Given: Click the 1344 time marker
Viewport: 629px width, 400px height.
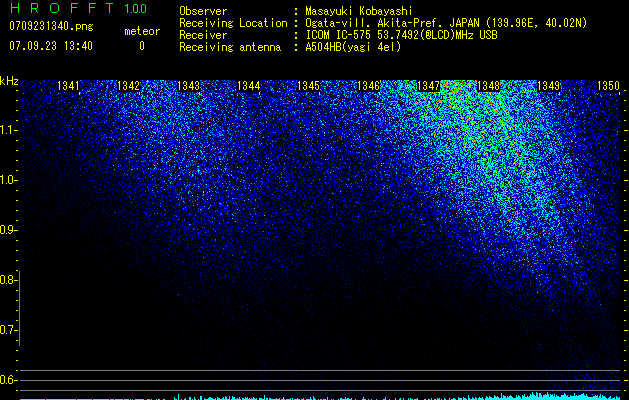Looking at the screenshot, I should [248, 86].
